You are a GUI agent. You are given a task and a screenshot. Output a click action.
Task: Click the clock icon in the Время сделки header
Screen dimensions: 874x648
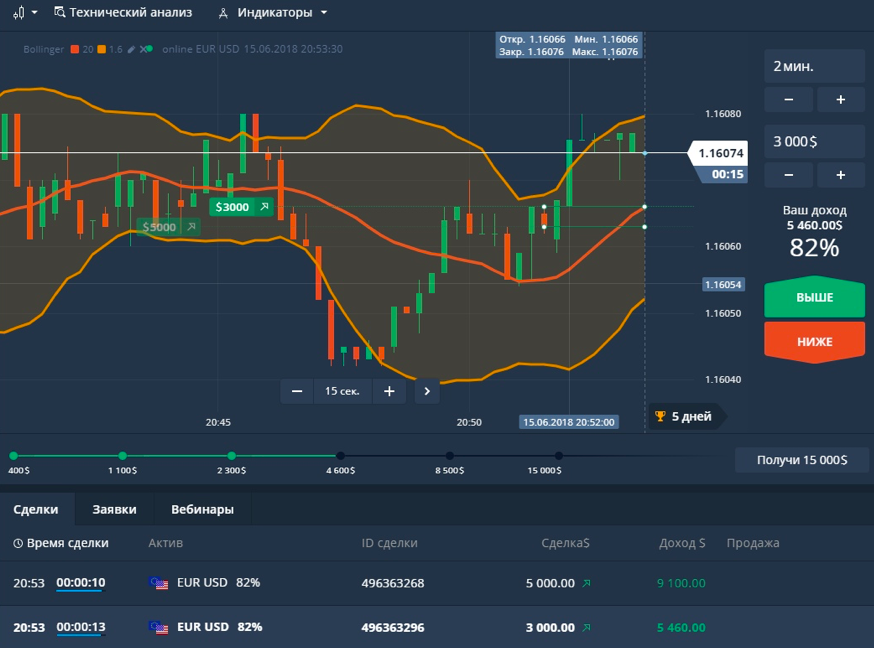coord(18,543)
